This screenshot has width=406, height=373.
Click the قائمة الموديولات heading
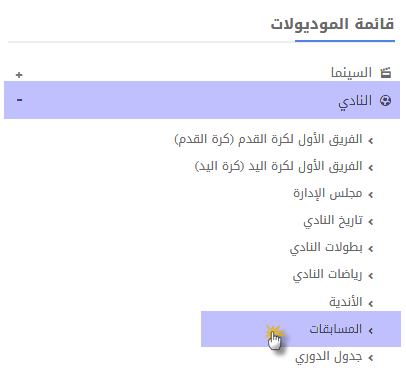[x=332, y=25]
